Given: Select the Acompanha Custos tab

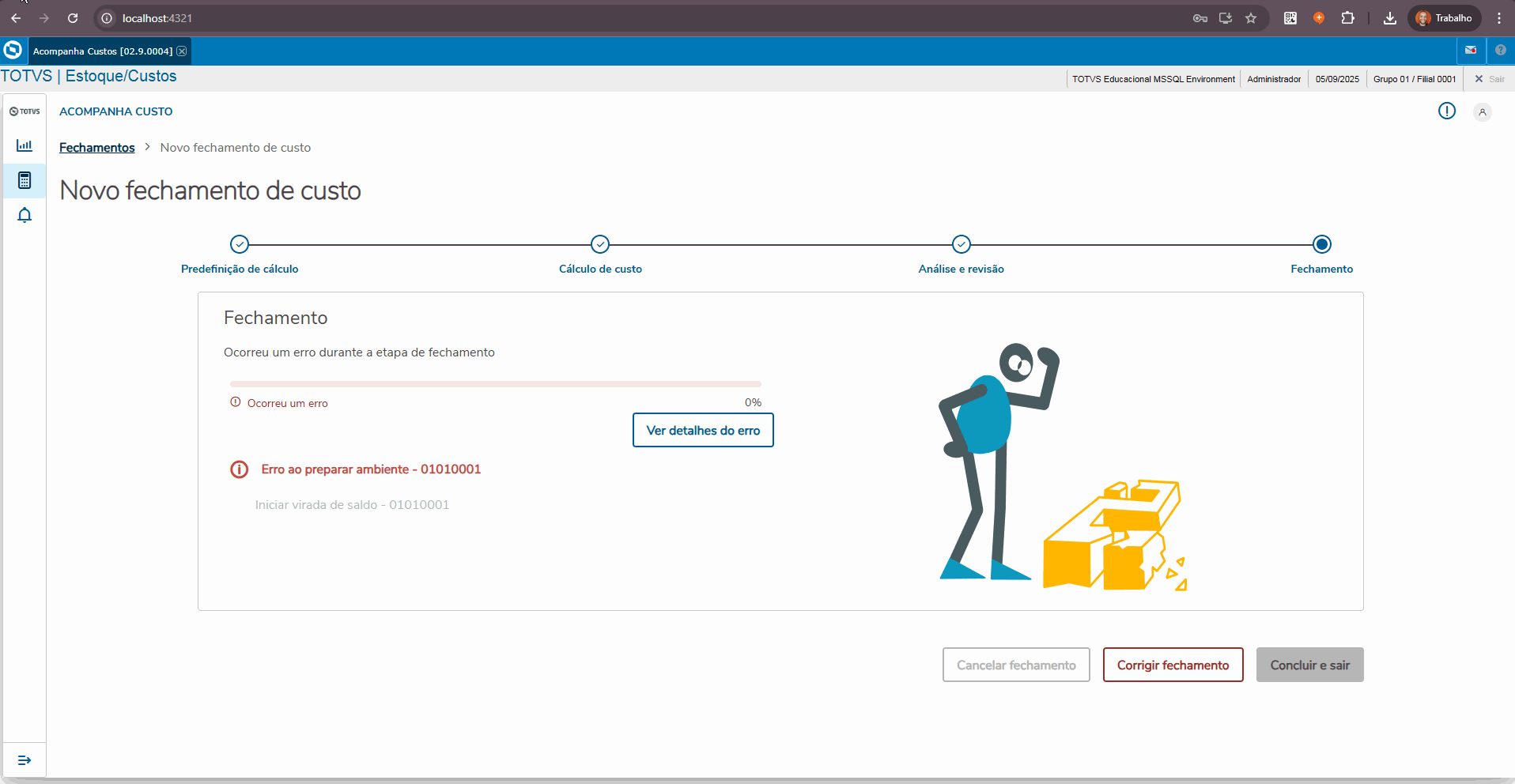Looking at the screenshot, I should tap(103, 51).
